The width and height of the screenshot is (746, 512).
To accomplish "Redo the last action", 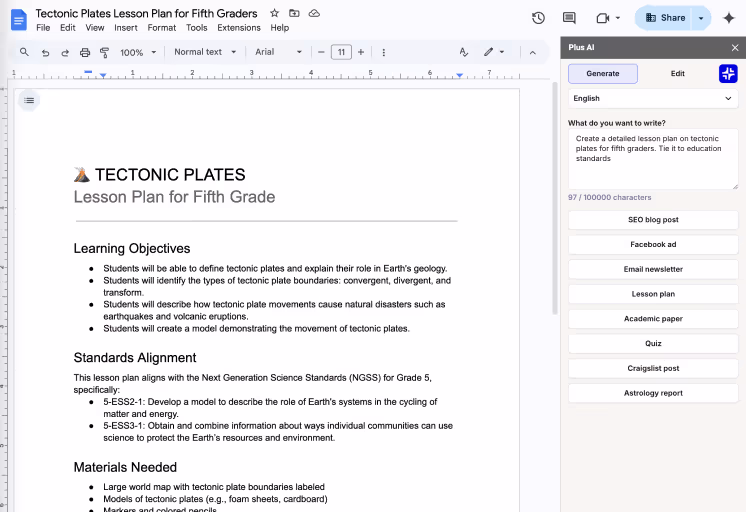I will point(65,52).
